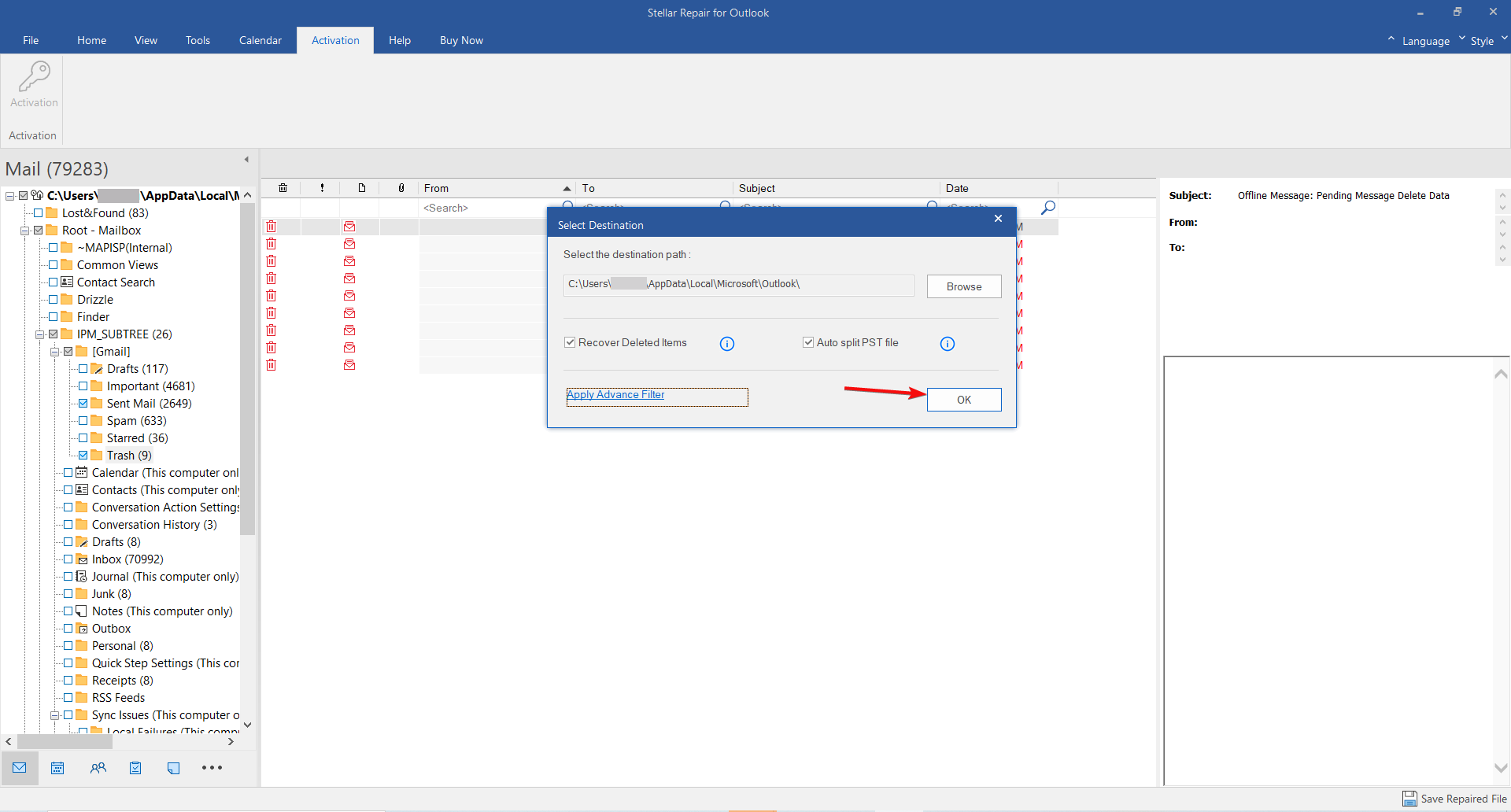
Task: Collapse the IPM_SUBTREE node
Action: tap(39, 334)
